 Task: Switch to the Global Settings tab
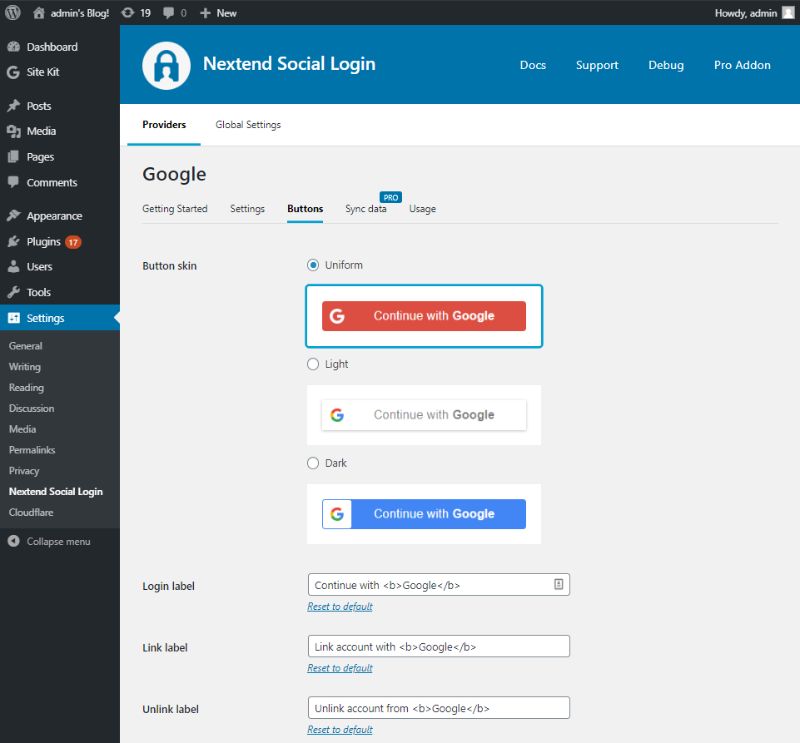[248, 125]
